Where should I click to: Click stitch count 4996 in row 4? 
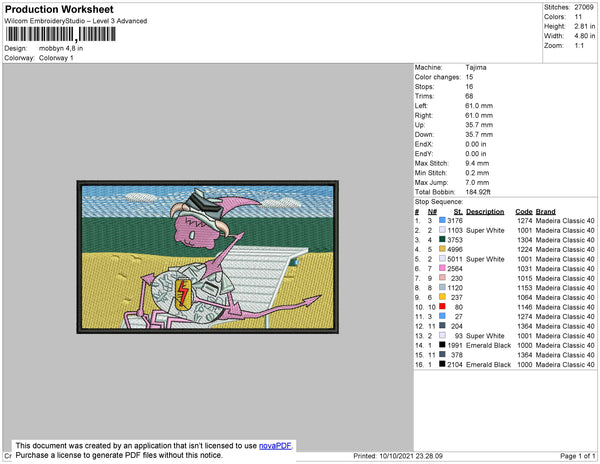coord(455,249)
